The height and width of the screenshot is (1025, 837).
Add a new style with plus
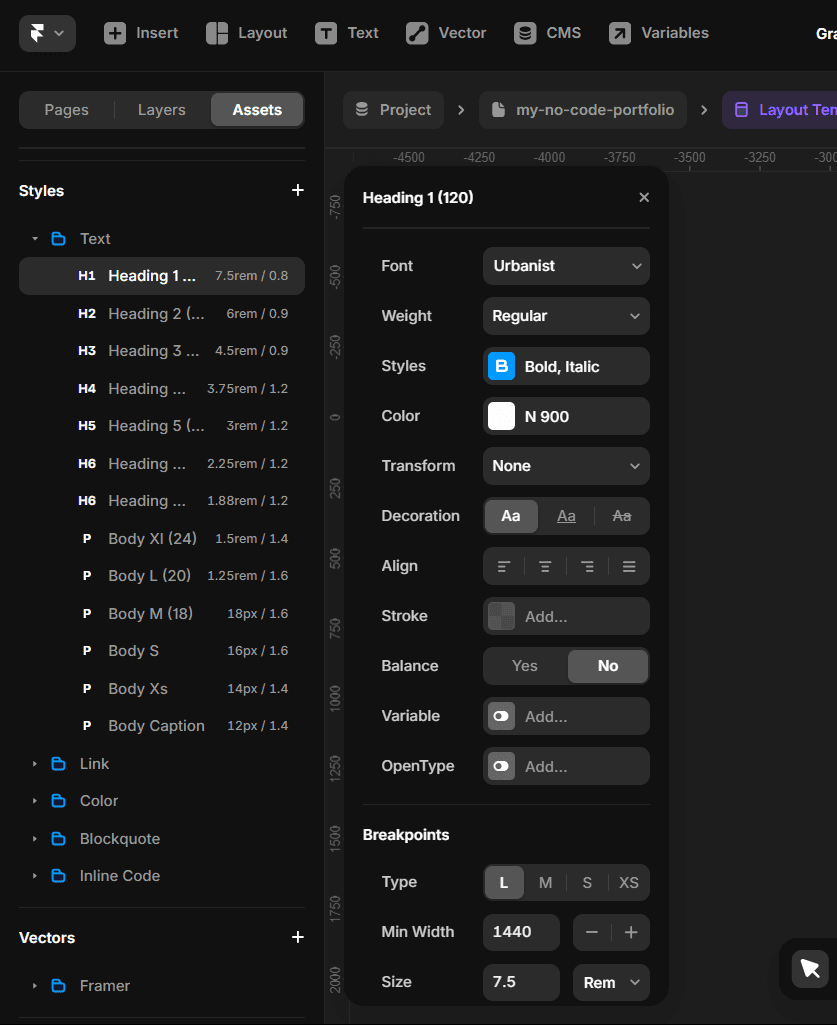click(298, 190)
